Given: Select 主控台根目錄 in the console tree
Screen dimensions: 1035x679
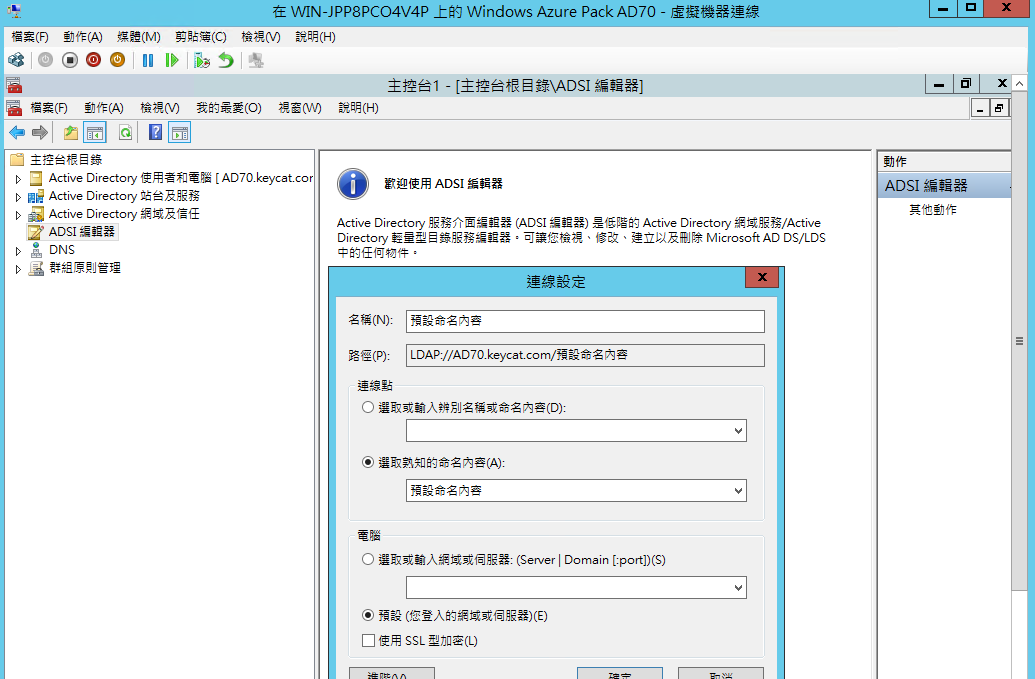Looking at the screenshot, I should 66,160.
